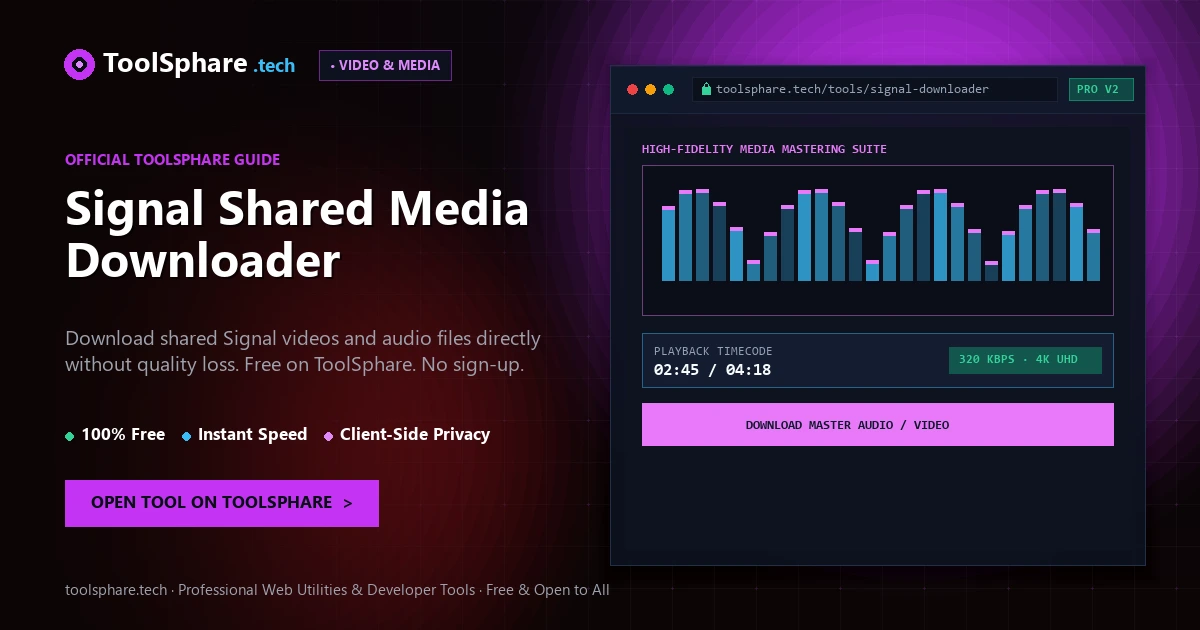Click the purple dot beside Client-Side Privacy
This screenshot has height=630, width=1200.
pyautogui.click(x=329, y=436)
